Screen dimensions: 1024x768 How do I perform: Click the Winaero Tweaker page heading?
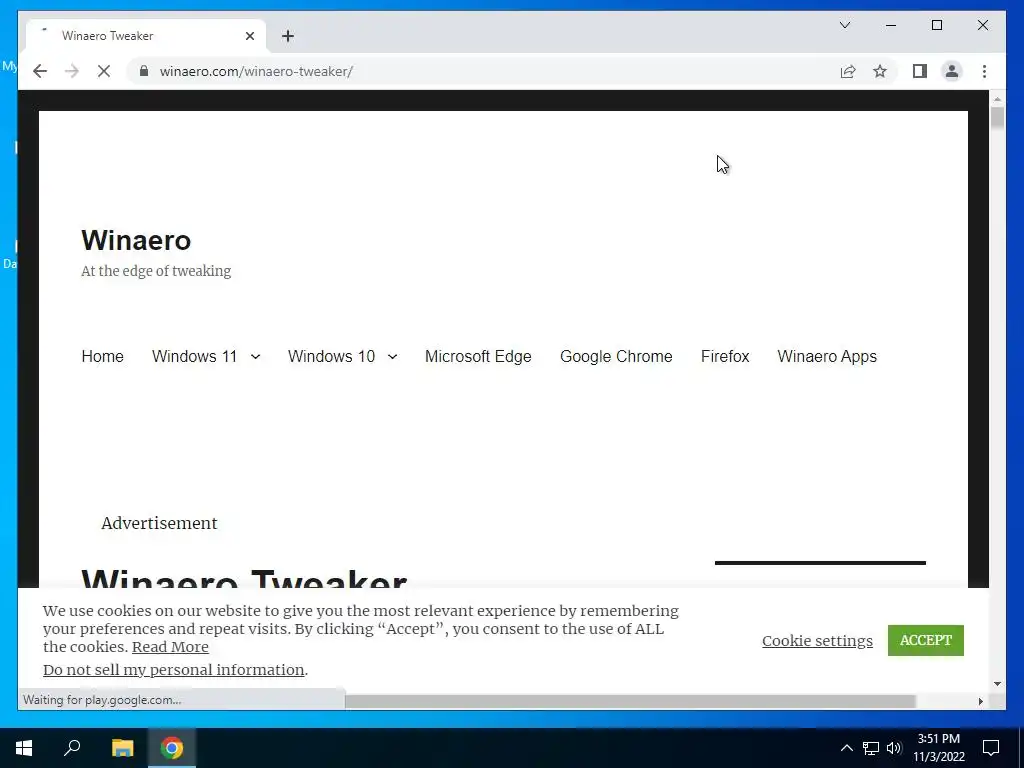coord(244,579)
